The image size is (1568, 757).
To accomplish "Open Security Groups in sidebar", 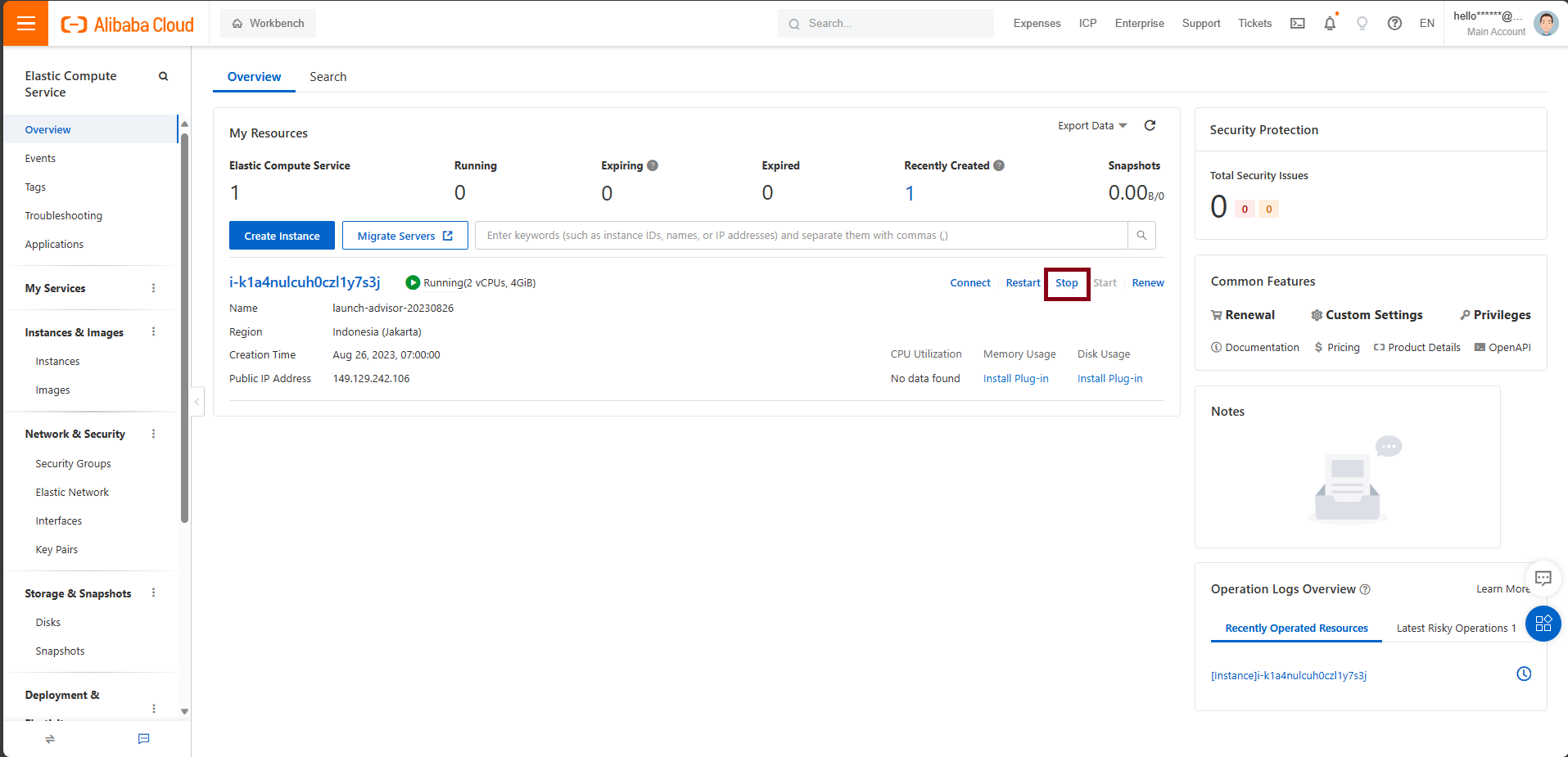I will [73, 464].
